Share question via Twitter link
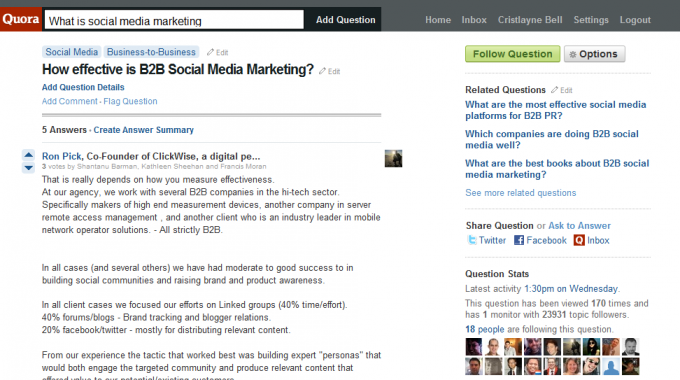This screenshot has height=380, width=680. coord(492,240)
